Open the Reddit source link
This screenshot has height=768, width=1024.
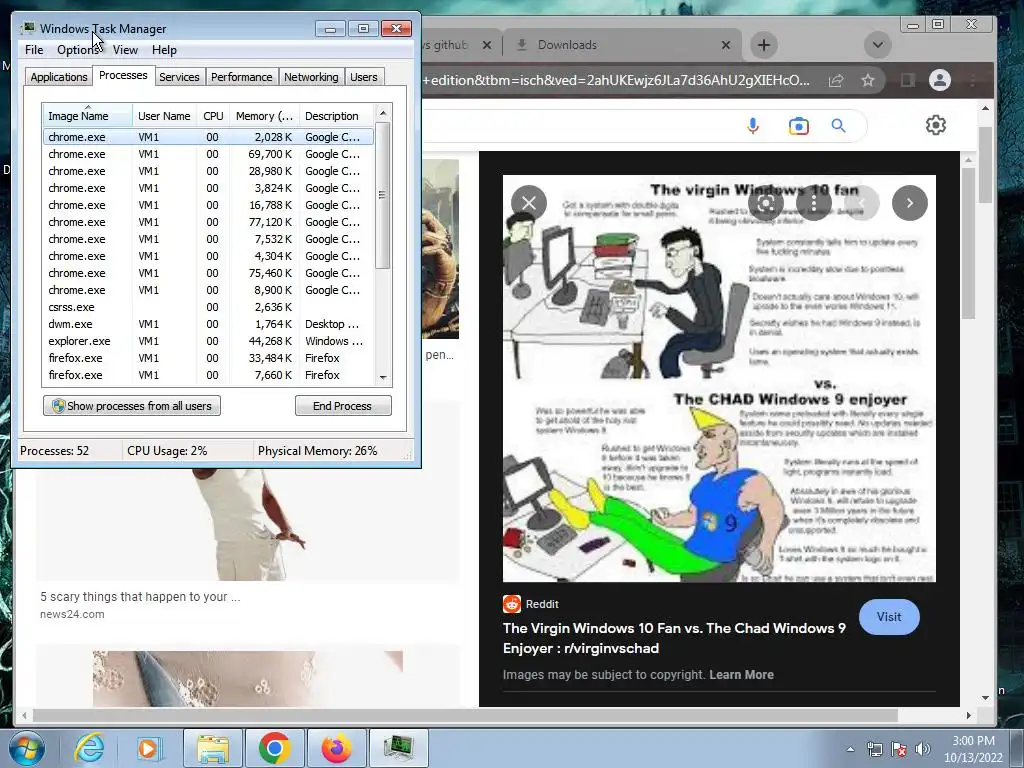coord(531,604)
